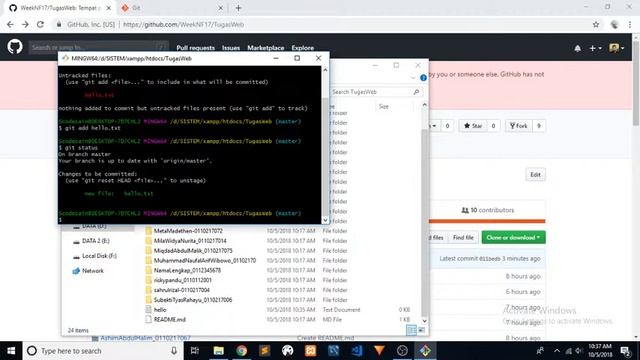Switch to the Git browser tab
This screenshot has width=640, height=360.
172,8
